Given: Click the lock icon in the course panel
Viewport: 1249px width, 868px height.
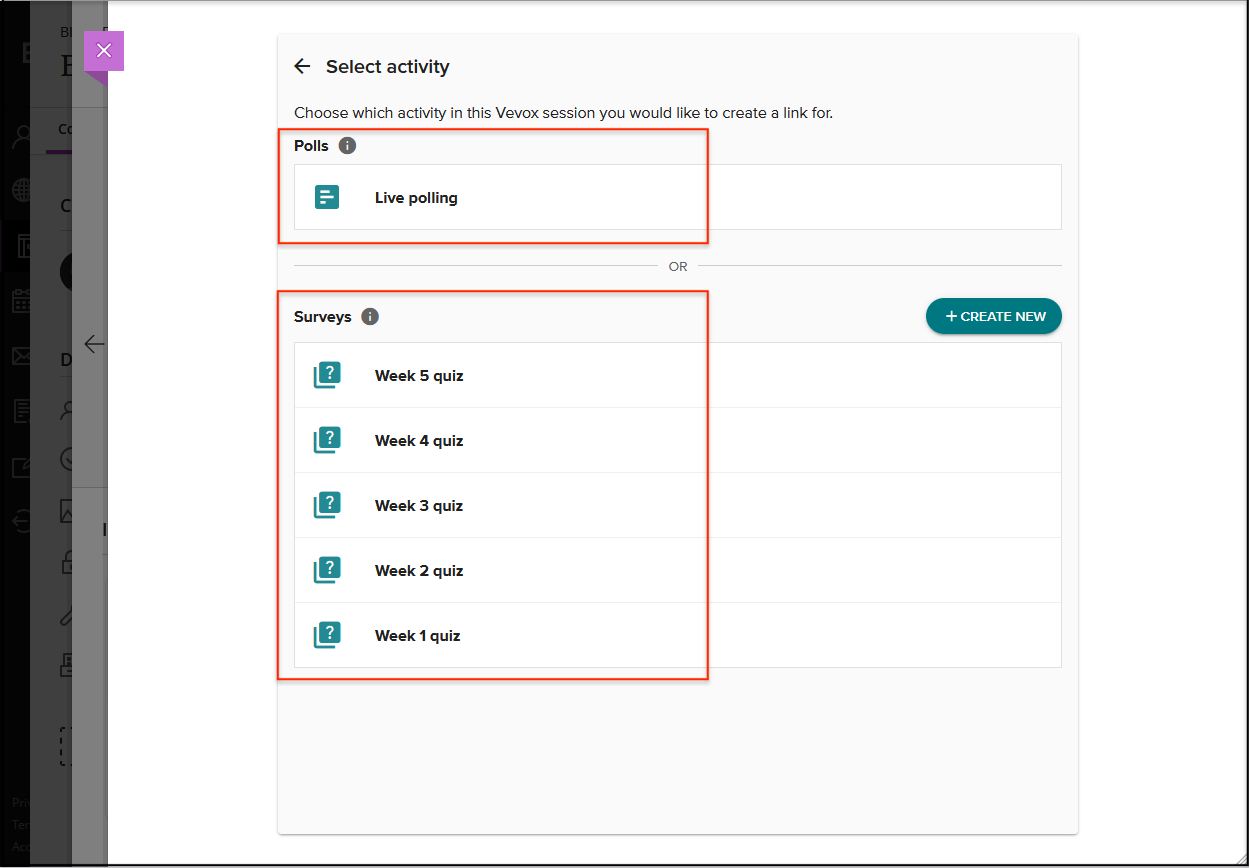Looking at the screenshot, I should [x=66, y=563].
